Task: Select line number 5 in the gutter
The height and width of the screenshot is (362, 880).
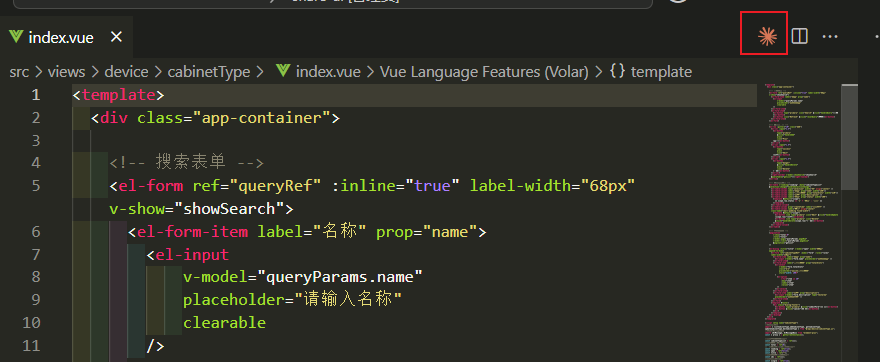Action: pos(36,186)
